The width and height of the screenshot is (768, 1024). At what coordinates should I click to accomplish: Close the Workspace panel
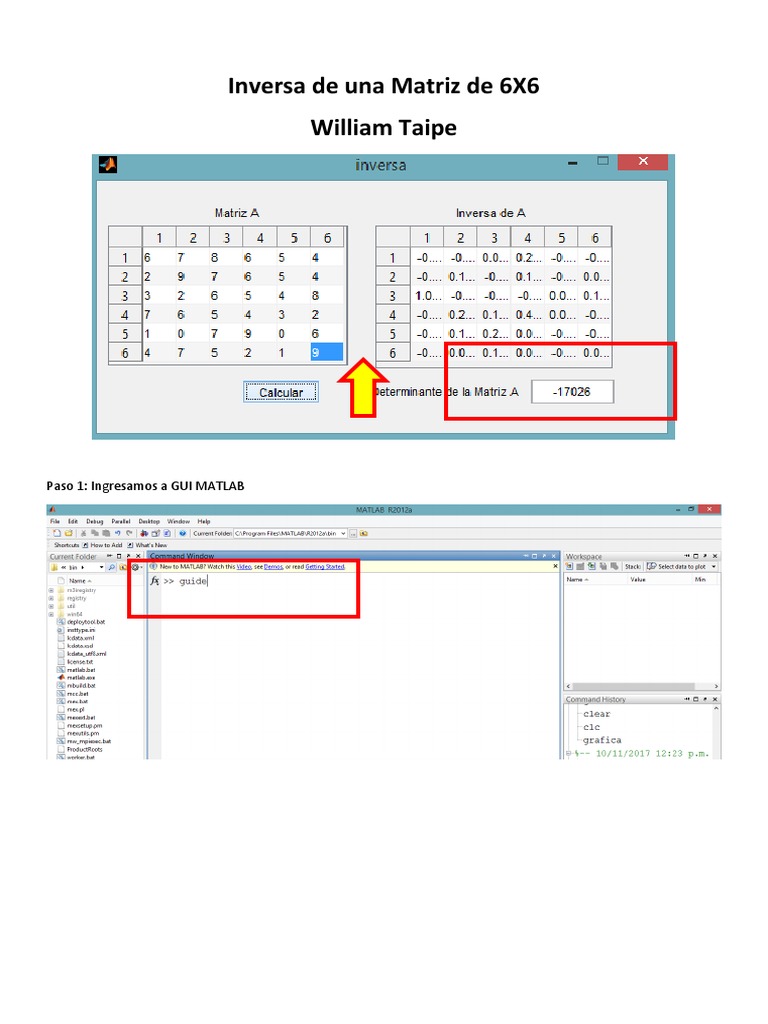[x=715, y=556]
